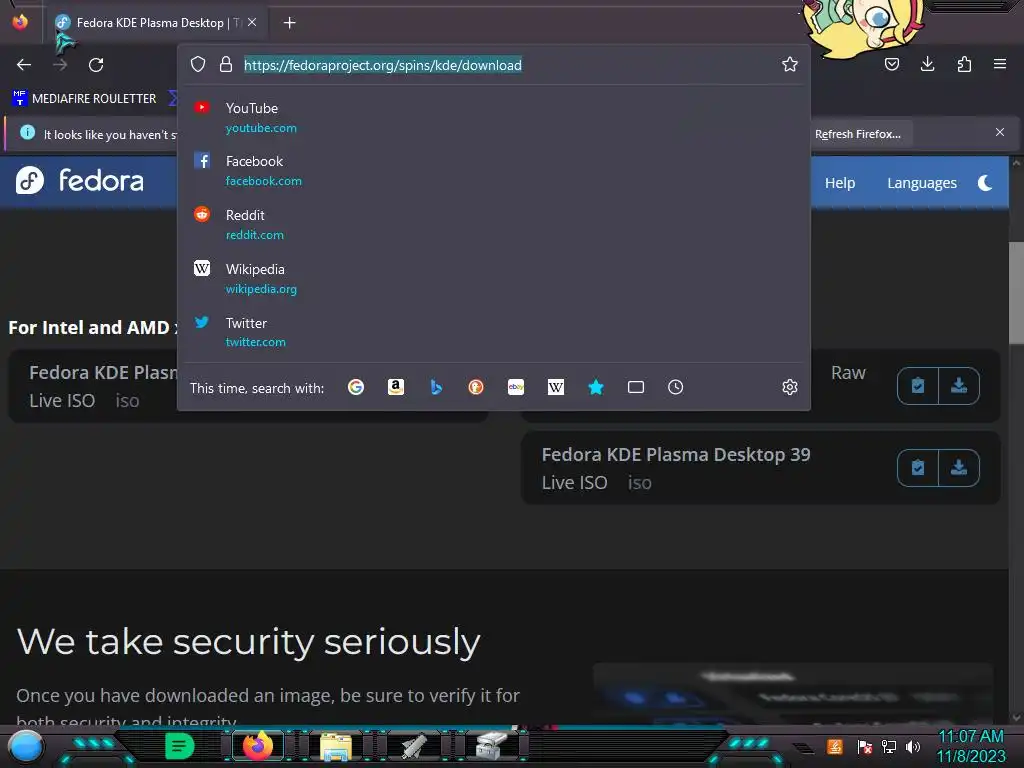This screenshot has width=1024, height=768.
Task: Toggle dark mode moon icon
Action: click(x=985, y=183)
